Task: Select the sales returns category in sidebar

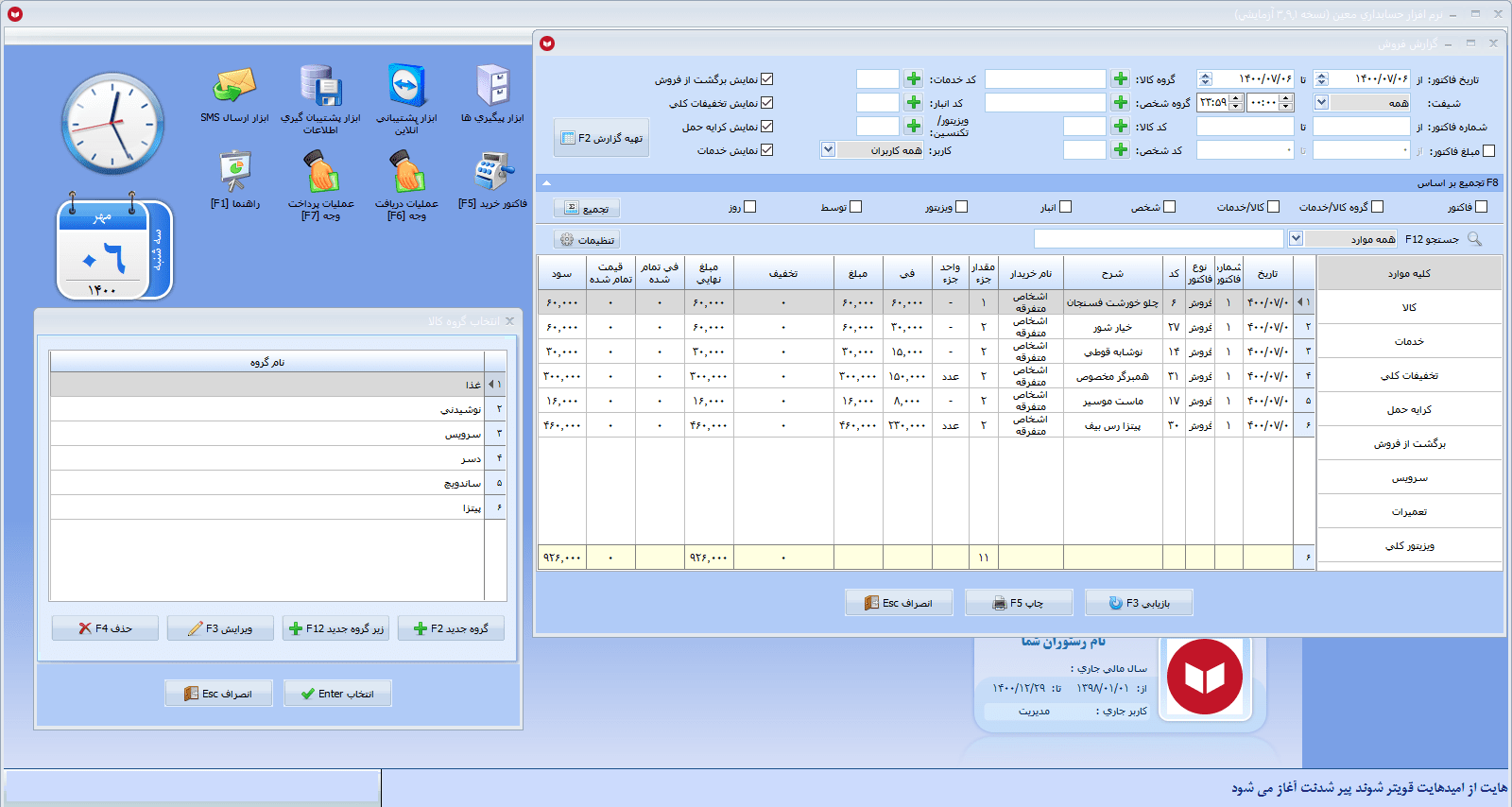Action: (1409, 444)
